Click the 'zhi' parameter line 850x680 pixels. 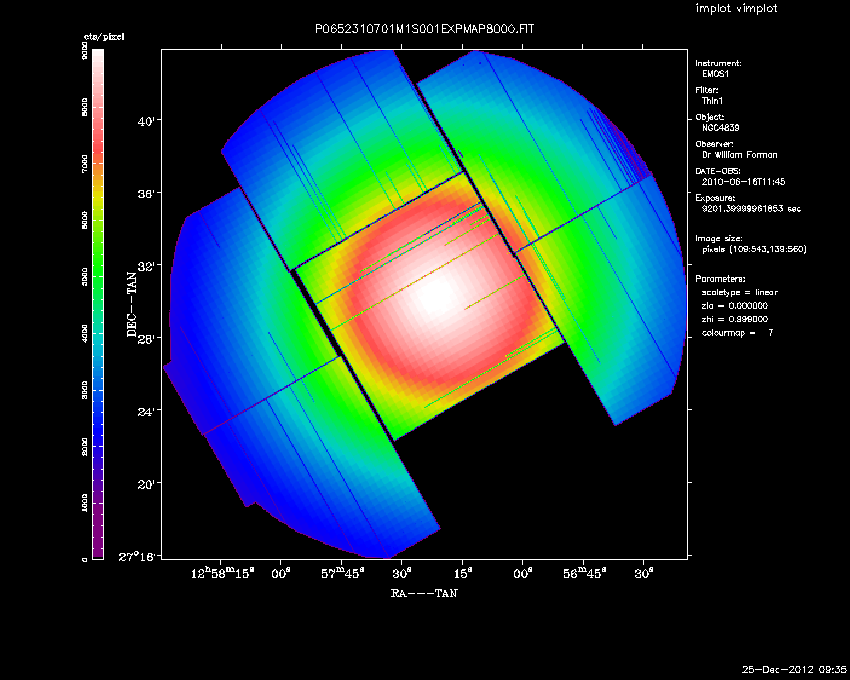[735, 319]
